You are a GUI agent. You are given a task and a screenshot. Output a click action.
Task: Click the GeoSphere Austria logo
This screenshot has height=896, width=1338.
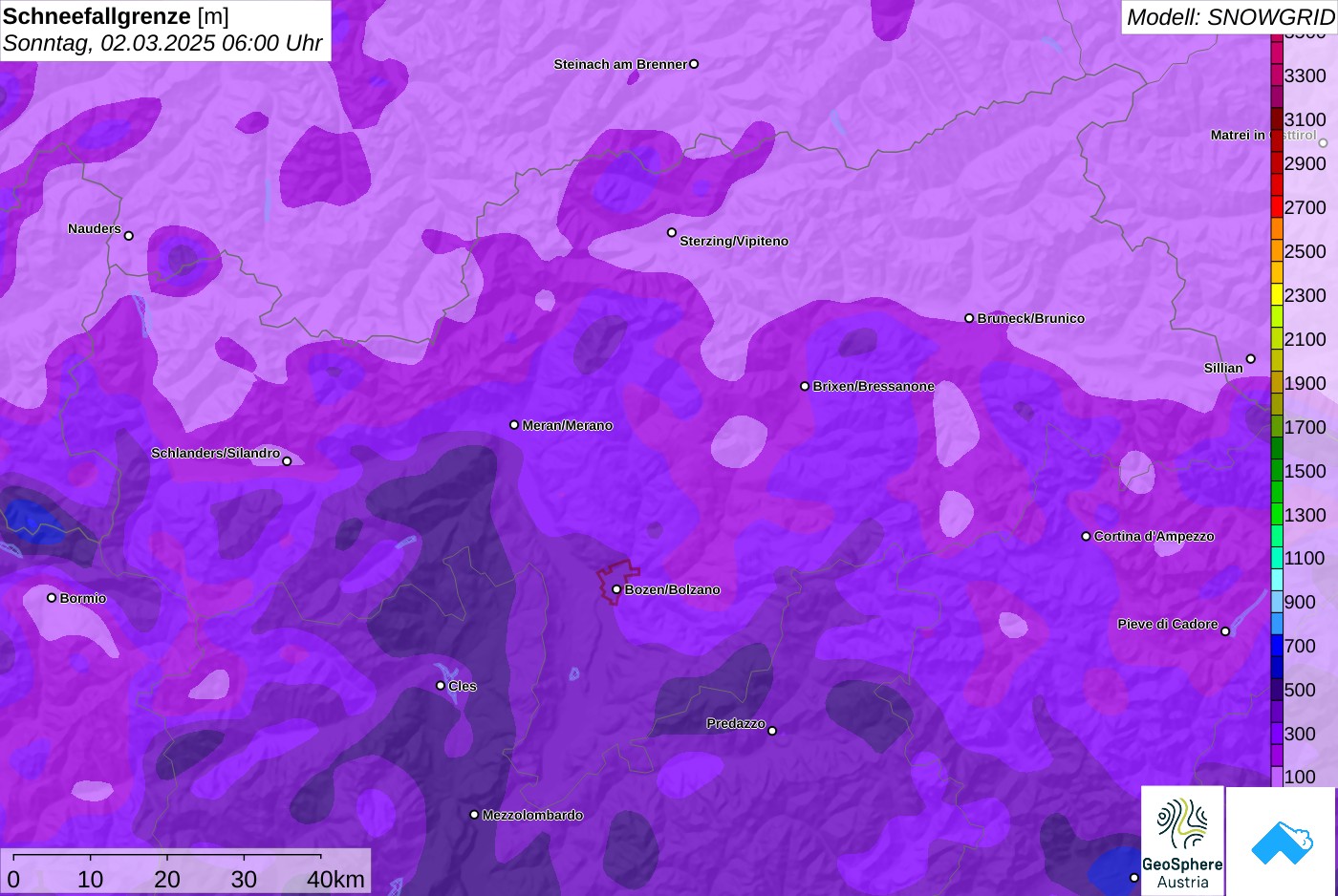tap(1182, 842)
